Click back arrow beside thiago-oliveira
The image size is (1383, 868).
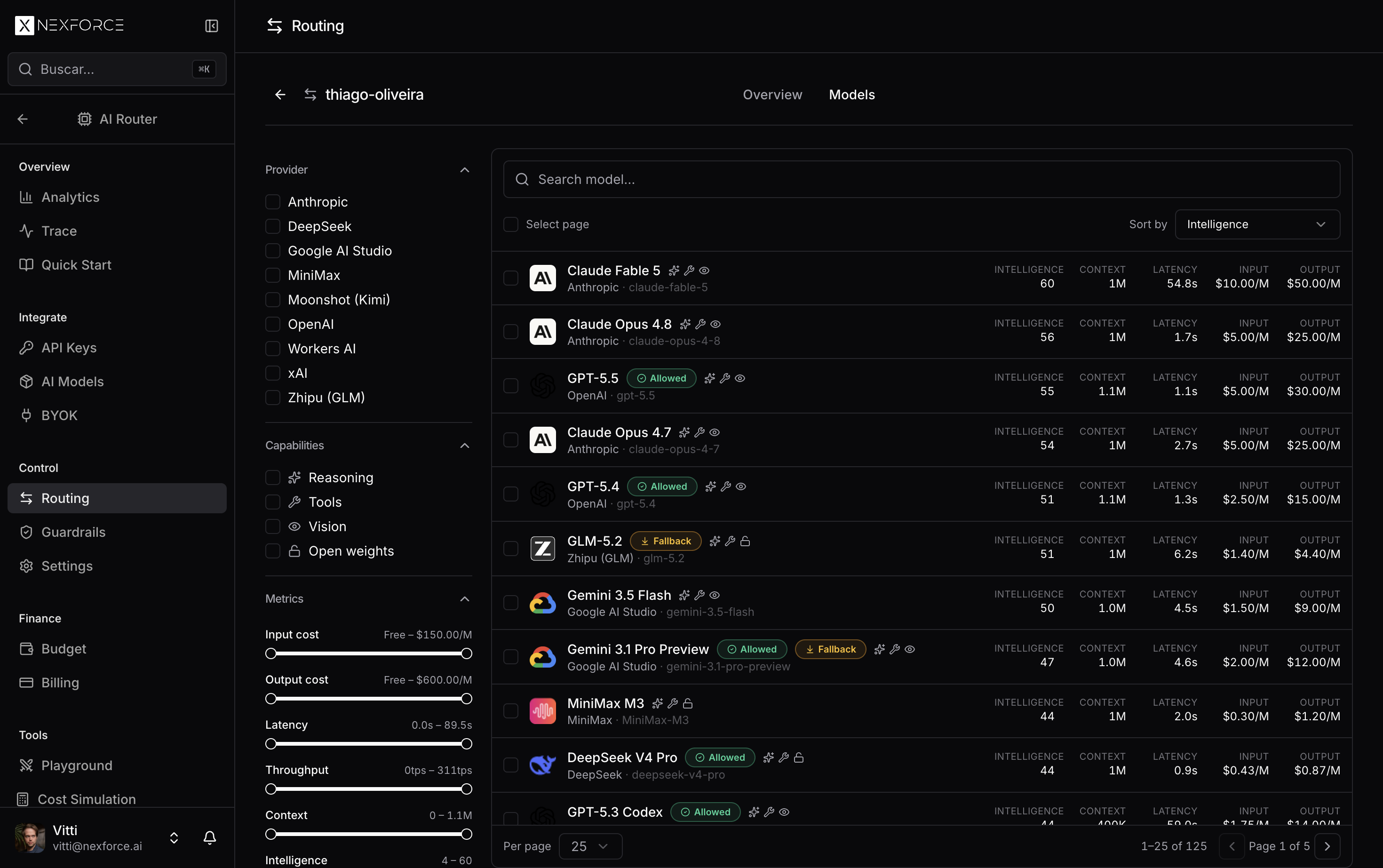tap(280, 95)
